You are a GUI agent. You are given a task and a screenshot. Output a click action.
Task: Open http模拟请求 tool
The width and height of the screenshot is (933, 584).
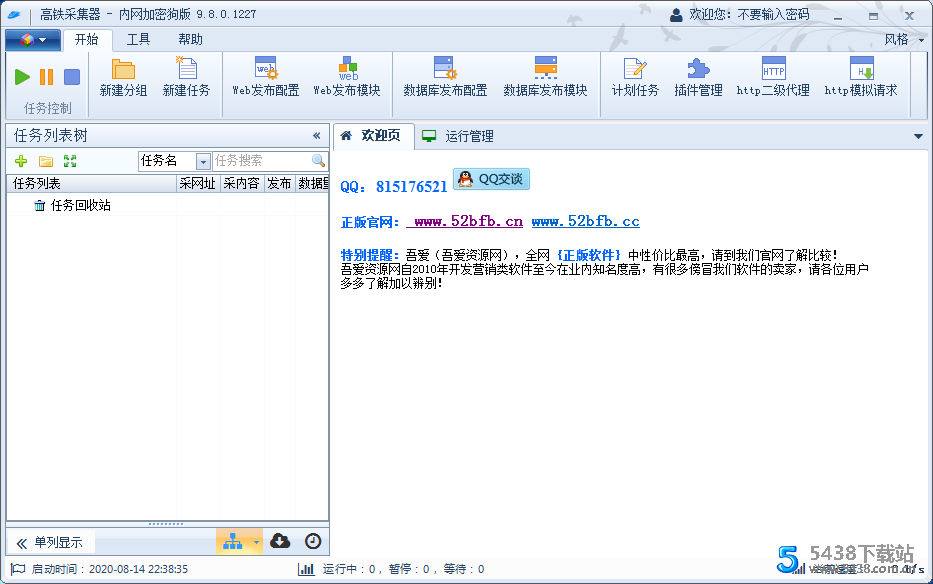click(860, 80)
